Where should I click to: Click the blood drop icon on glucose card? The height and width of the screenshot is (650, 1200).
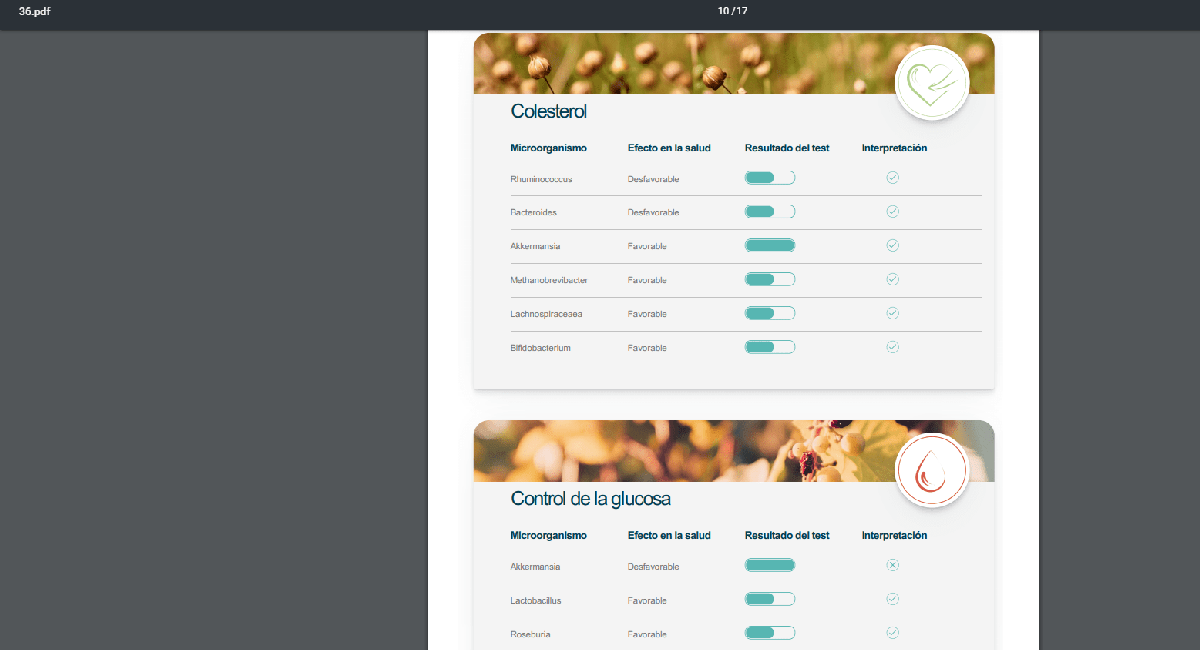click(x=932, y=470)
